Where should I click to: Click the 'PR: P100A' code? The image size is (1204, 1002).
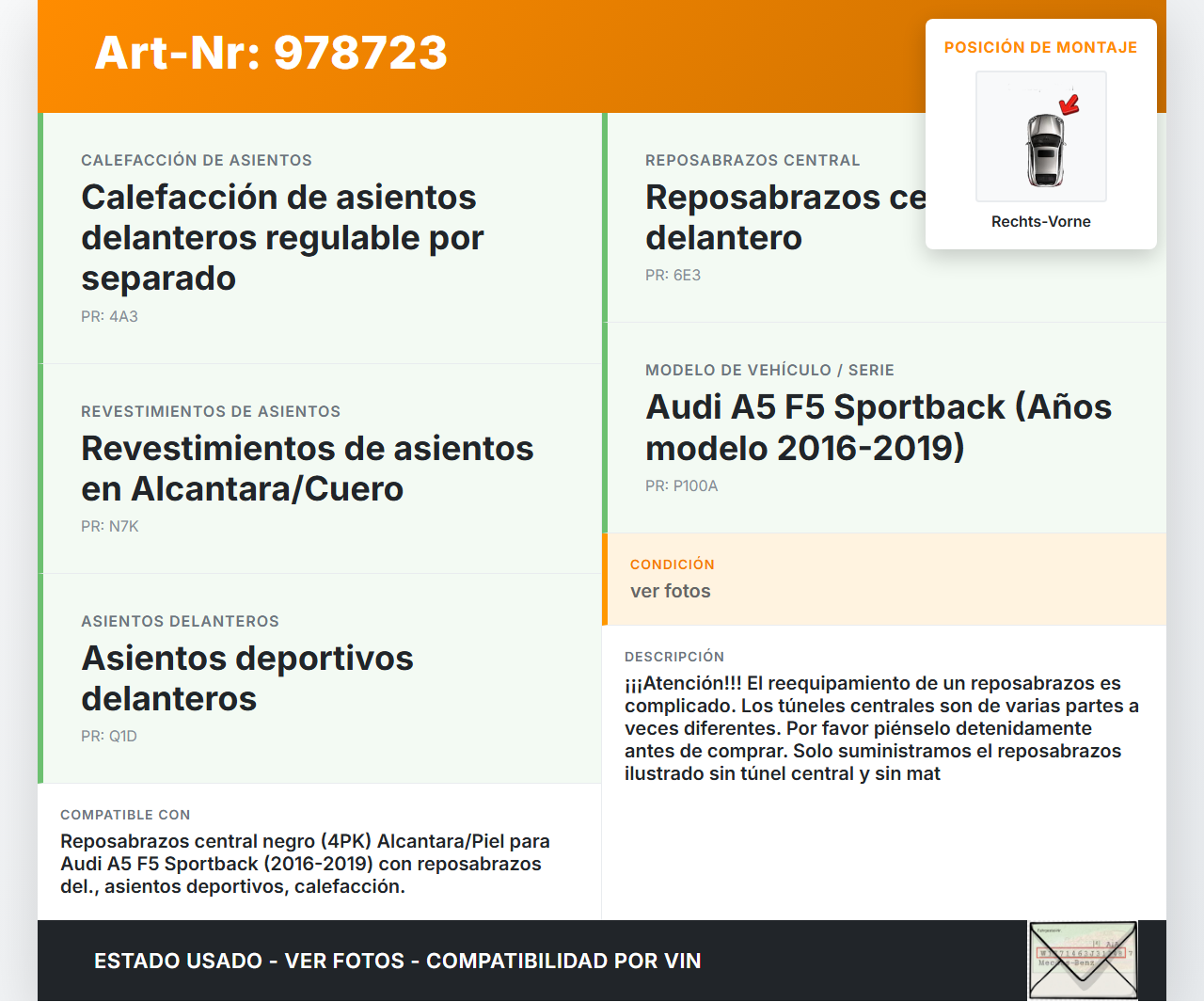(x=681, y=486)
